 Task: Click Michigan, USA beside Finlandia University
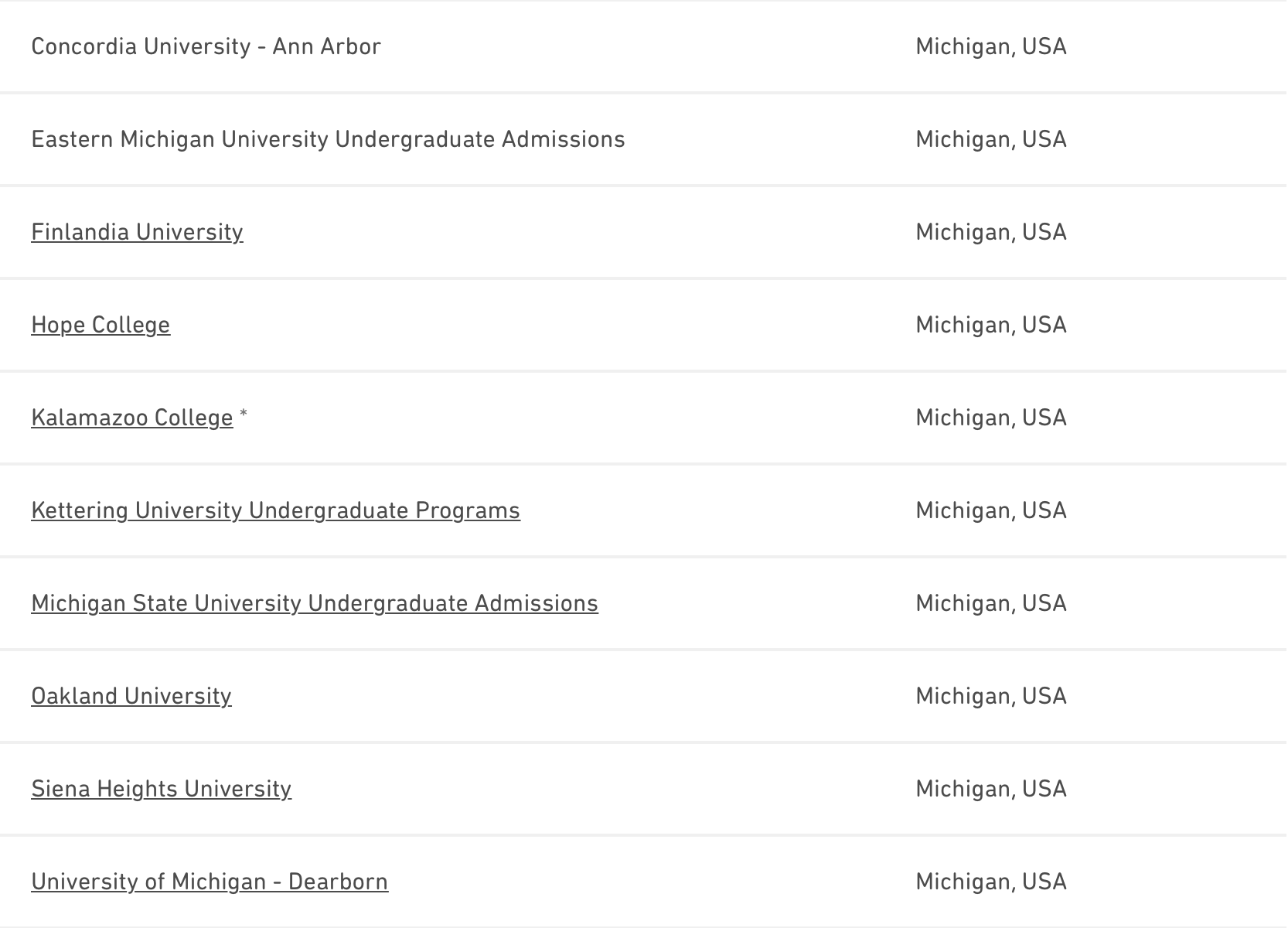point(990,232)
